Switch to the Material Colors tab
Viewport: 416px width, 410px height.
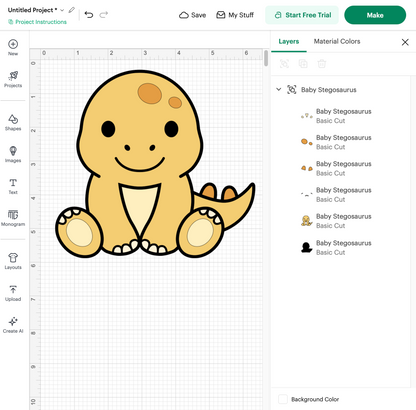[x=337, y=41]
